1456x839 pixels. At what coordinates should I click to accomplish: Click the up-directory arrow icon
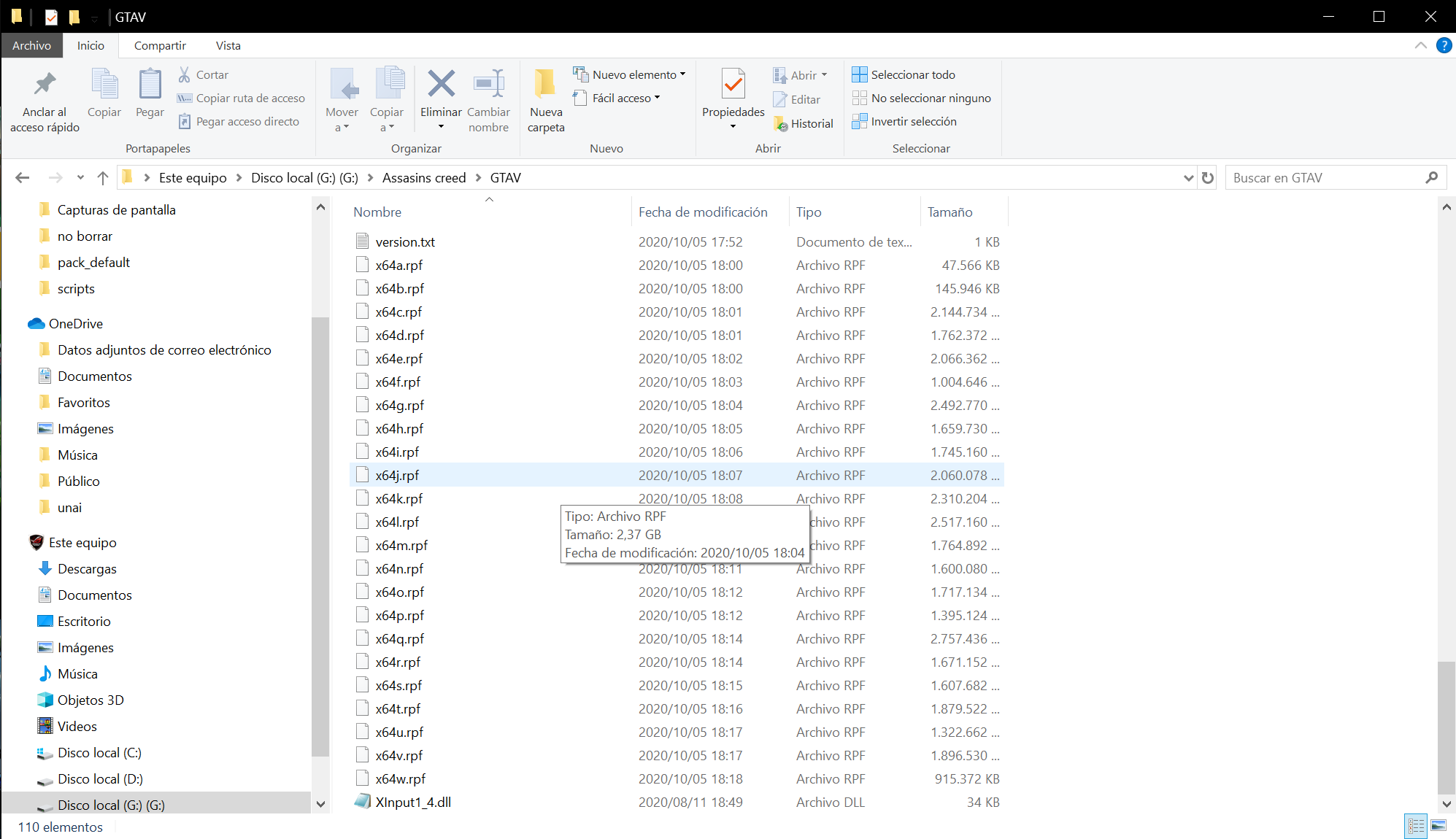click(x=103, y=178)
